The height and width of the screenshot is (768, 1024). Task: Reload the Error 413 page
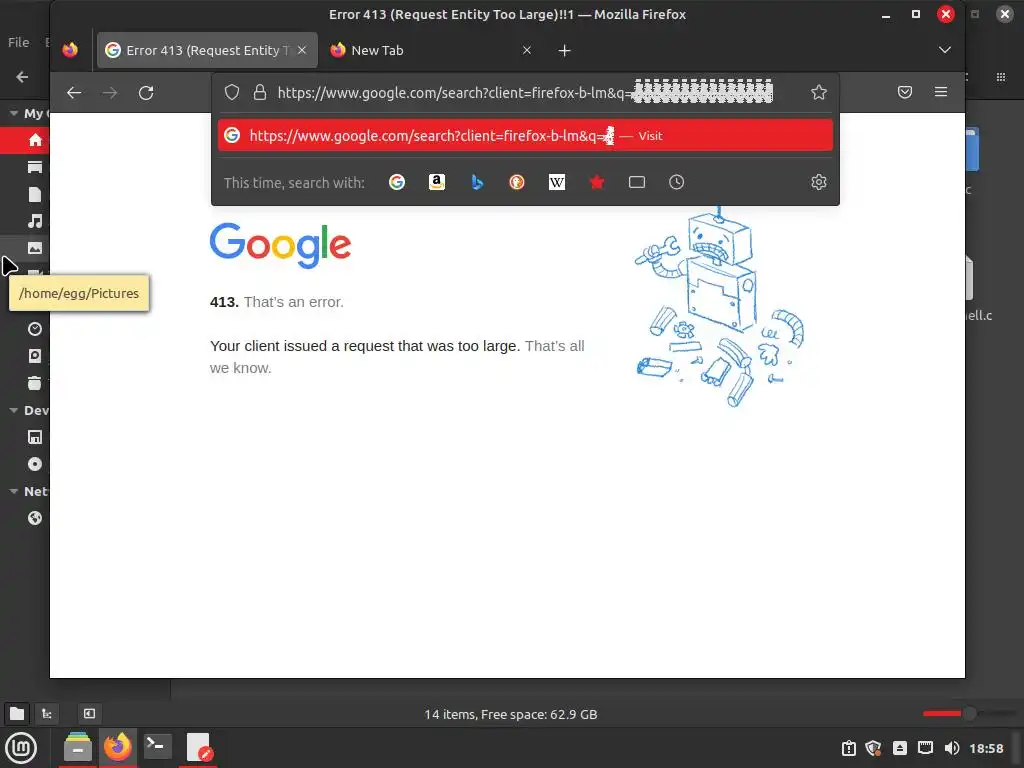[x=146, y=93]
